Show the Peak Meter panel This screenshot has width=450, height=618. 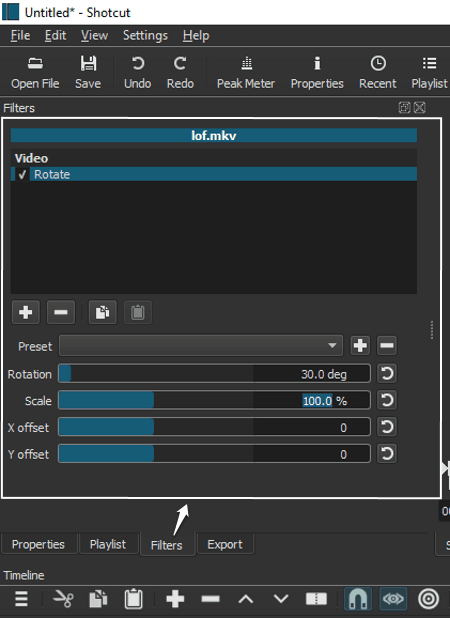246,73
